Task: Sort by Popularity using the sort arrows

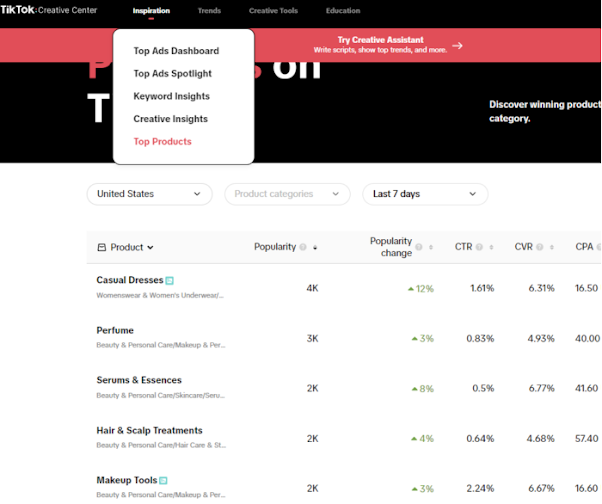Action: pos(315,247)
